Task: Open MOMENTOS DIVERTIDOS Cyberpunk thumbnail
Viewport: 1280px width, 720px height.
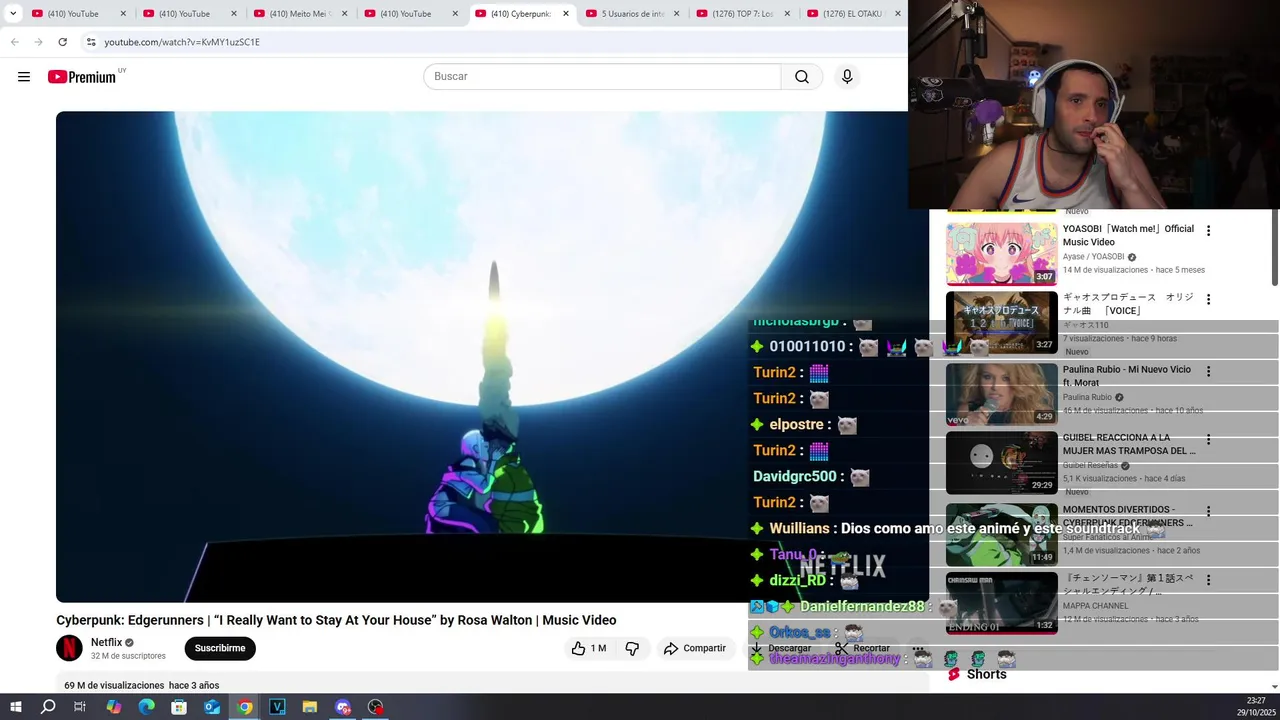Action: pos(1002,534)
